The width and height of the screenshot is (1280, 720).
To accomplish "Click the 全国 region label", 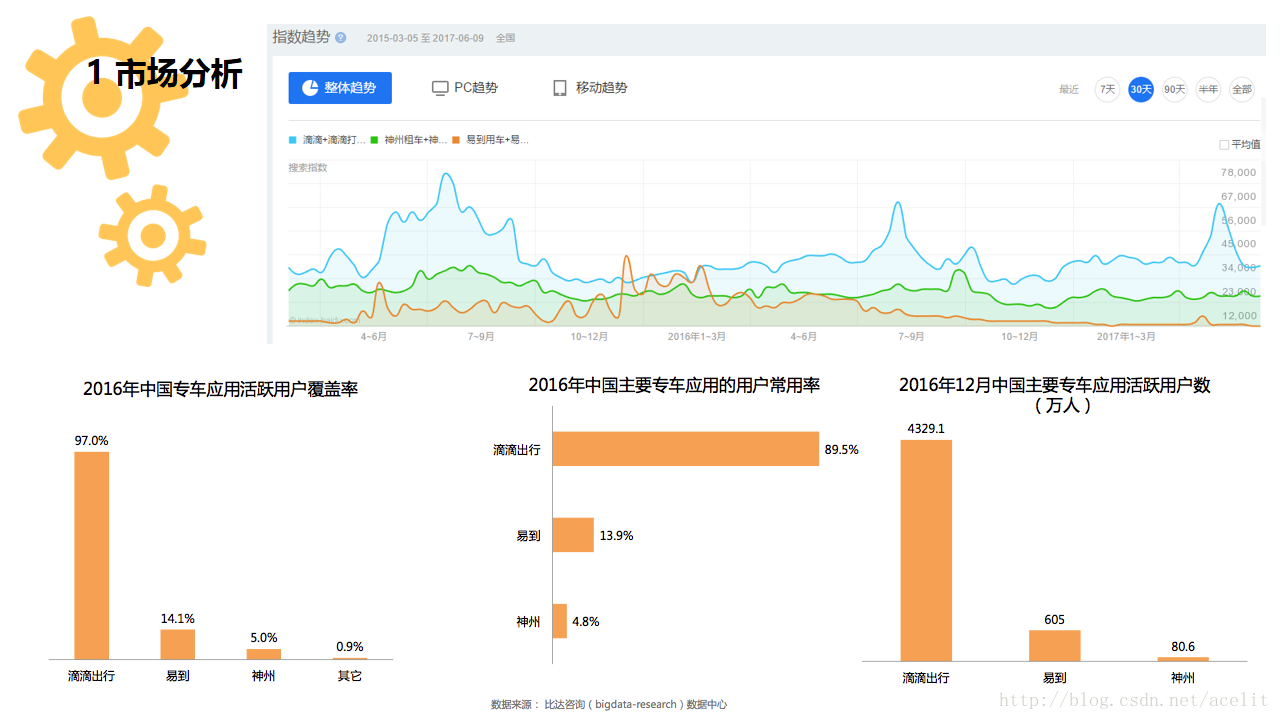I will point(506,38).
